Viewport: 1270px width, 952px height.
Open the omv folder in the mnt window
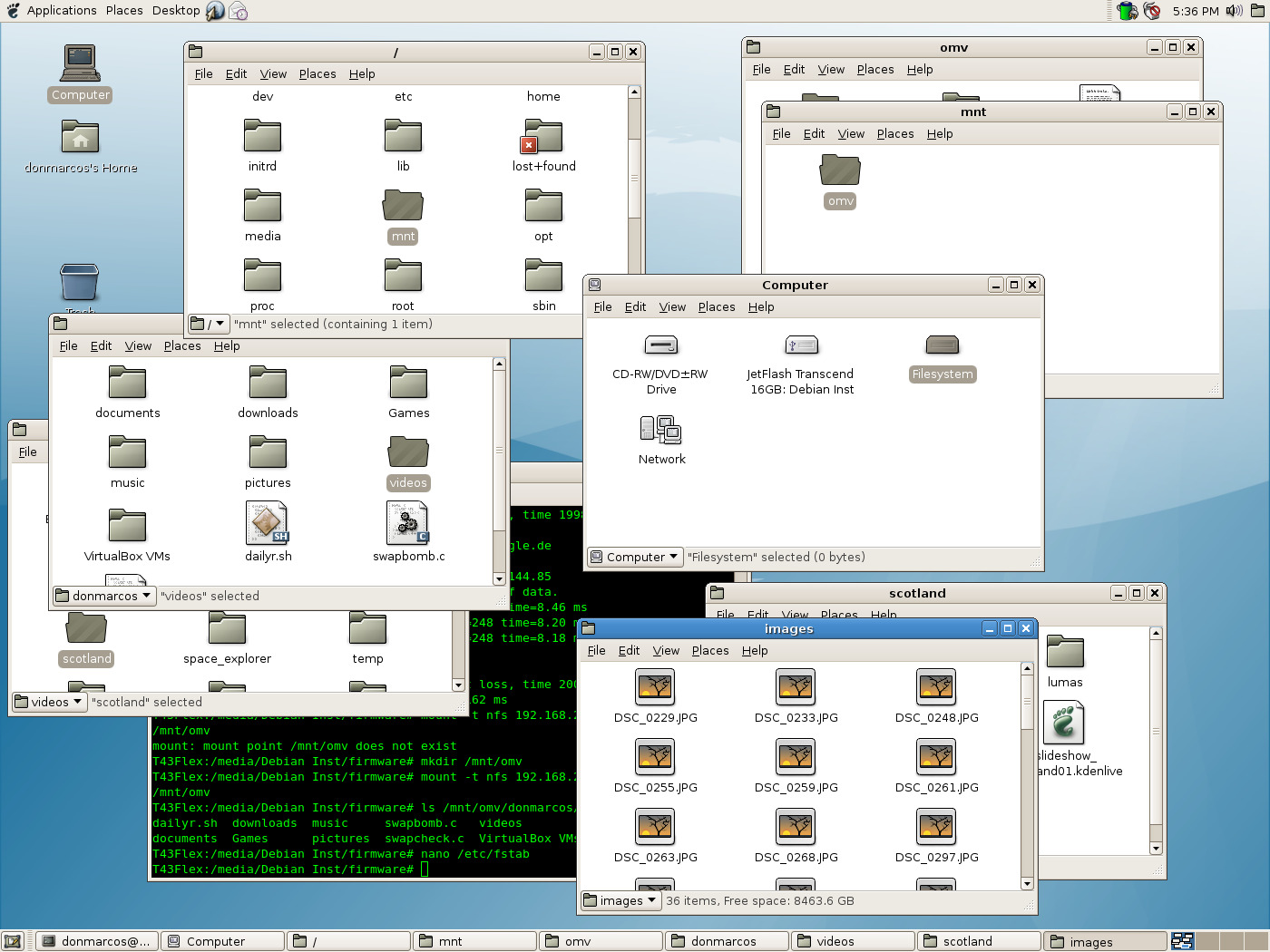[x=839, y=170]
